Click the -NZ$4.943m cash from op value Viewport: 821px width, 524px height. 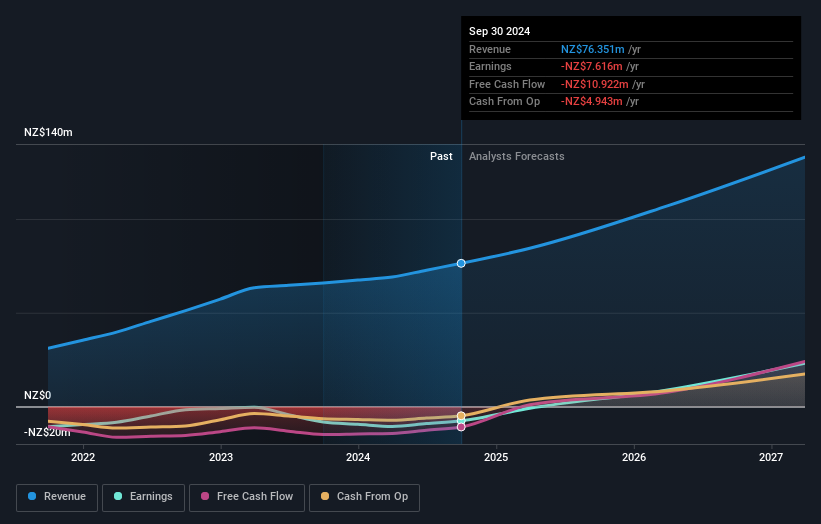click(592, 102)
